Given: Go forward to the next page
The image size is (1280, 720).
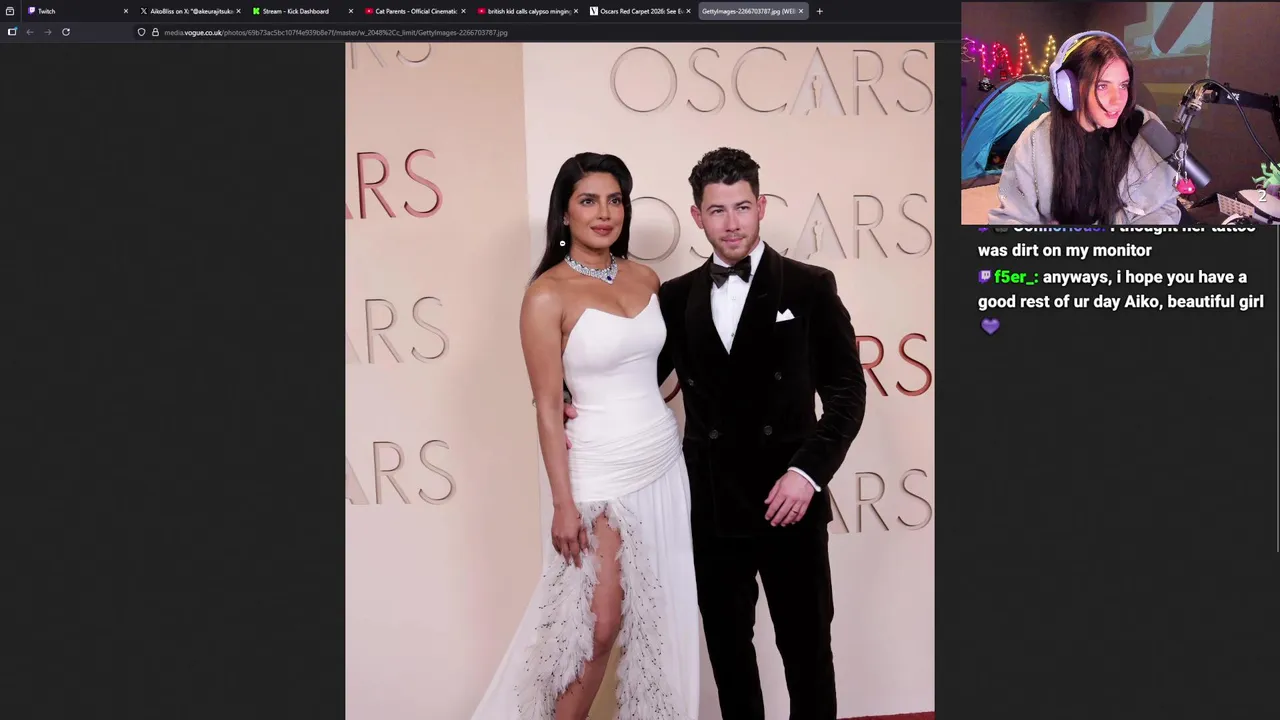Looking at the screenshot, I should point(47,32).
